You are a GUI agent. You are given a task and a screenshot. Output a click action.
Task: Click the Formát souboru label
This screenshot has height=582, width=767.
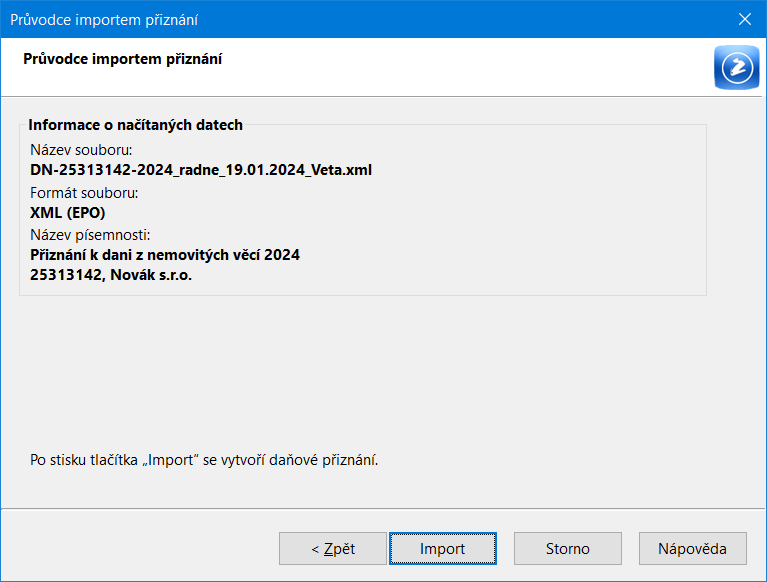pos(84,193)
